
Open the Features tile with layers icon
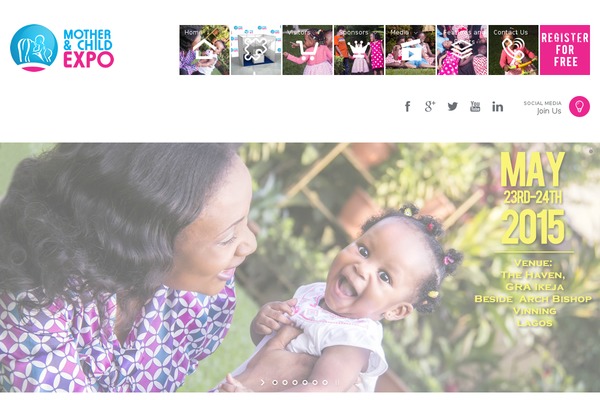[462, 50]
